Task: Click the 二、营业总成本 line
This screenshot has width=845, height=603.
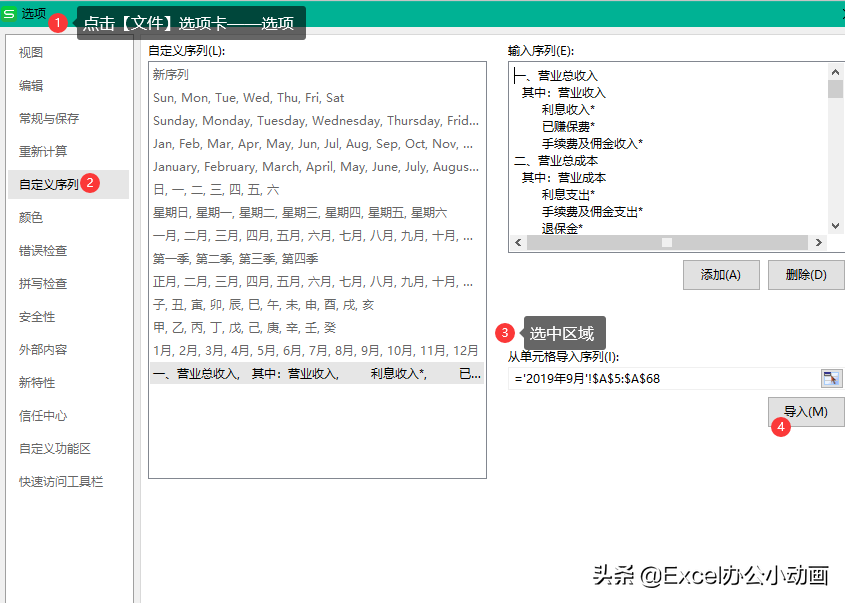Action: click(556, 161)
